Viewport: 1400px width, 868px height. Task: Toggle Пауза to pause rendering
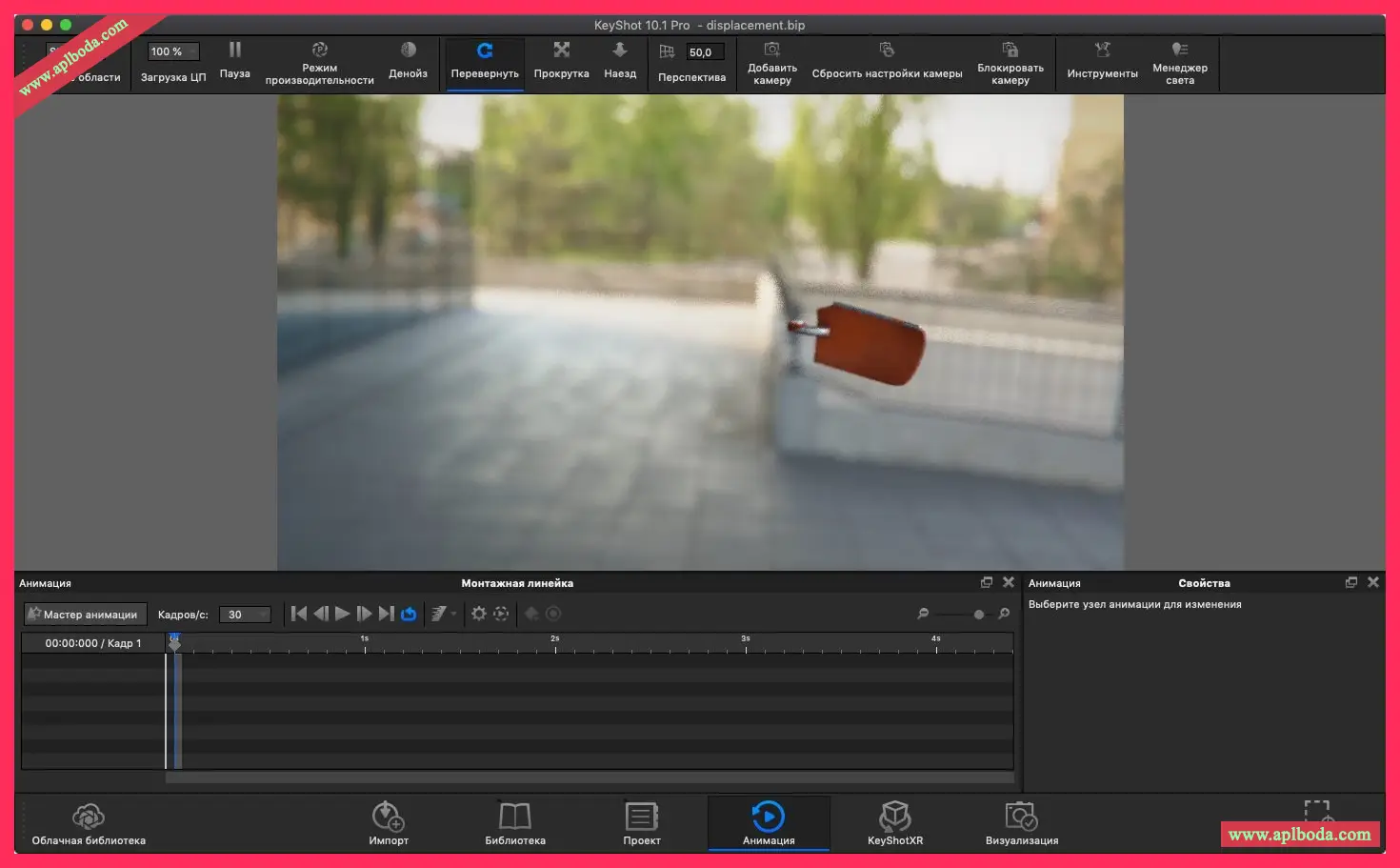click(234, 50)
